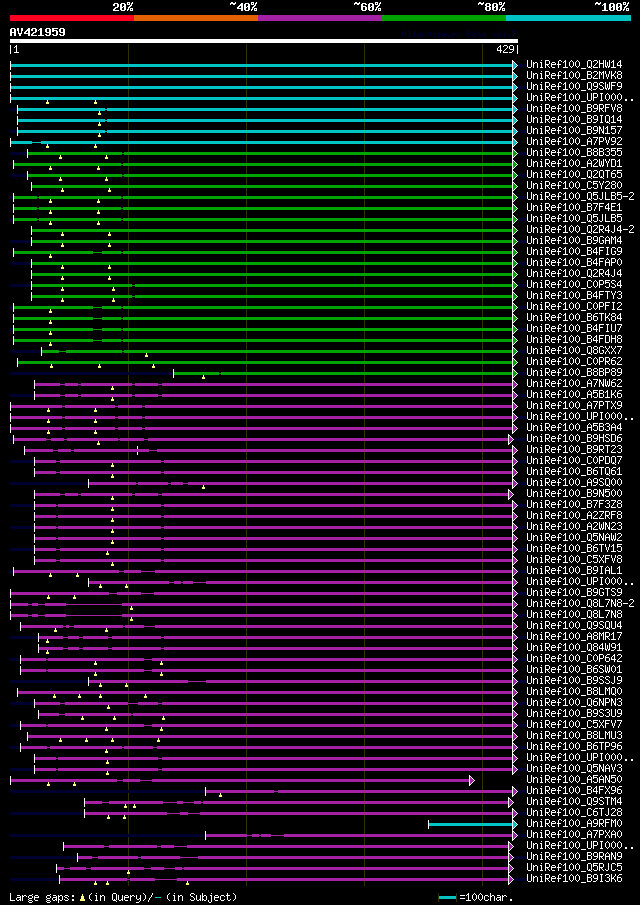Click the cyan arrowhead ending the Q2HW14 alignment
Image resolution: width=640 pixels, height=905 pixels.
[515, 65]
